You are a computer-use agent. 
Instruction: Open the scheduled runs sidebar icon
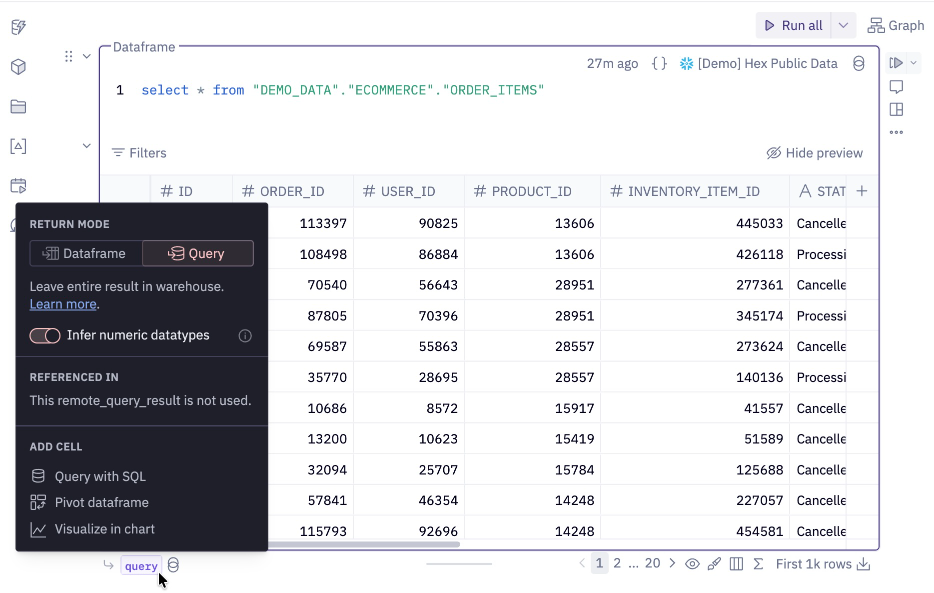click(x=18, y=186)
